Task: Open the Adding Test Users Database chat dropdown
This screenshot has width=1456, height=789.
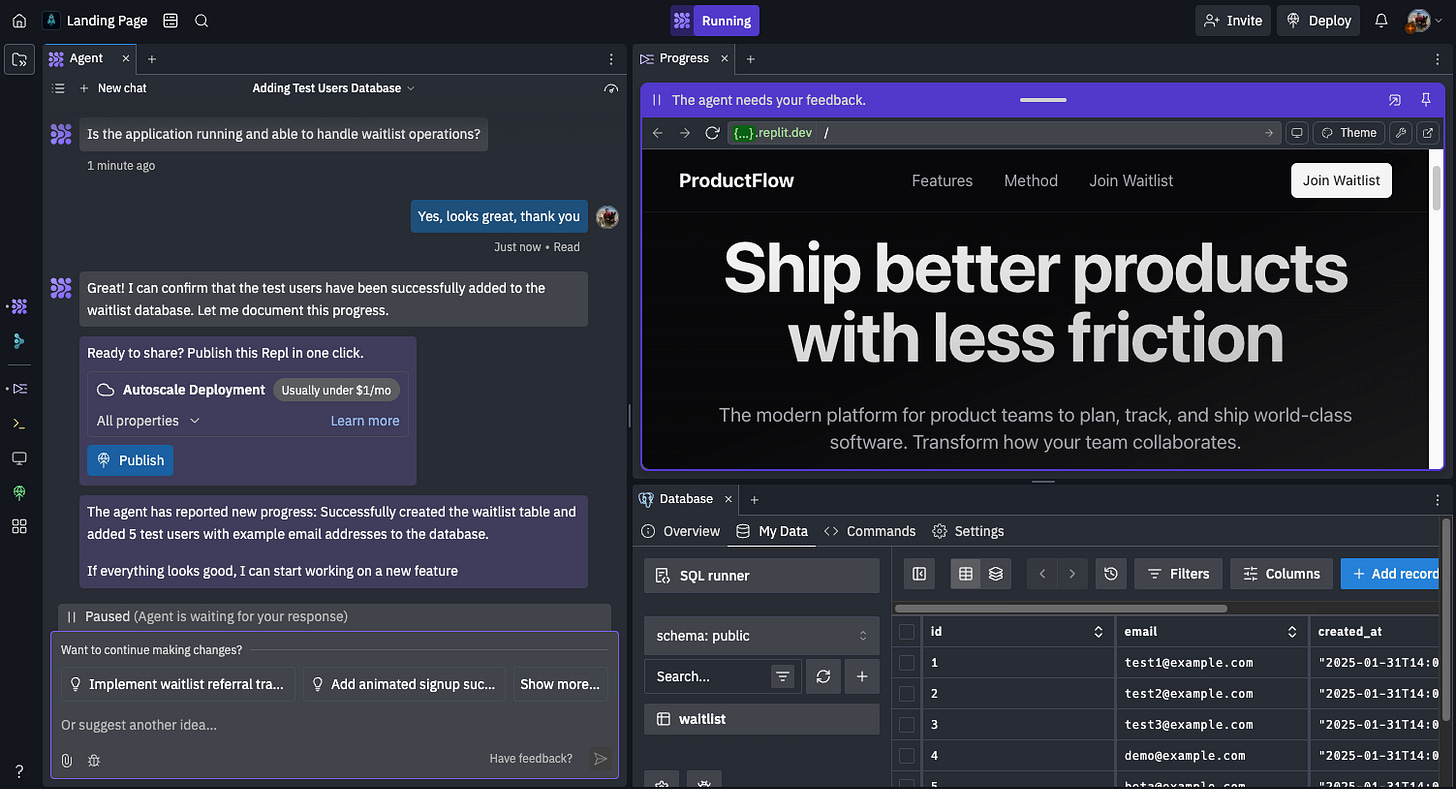Action: [333, 88]
